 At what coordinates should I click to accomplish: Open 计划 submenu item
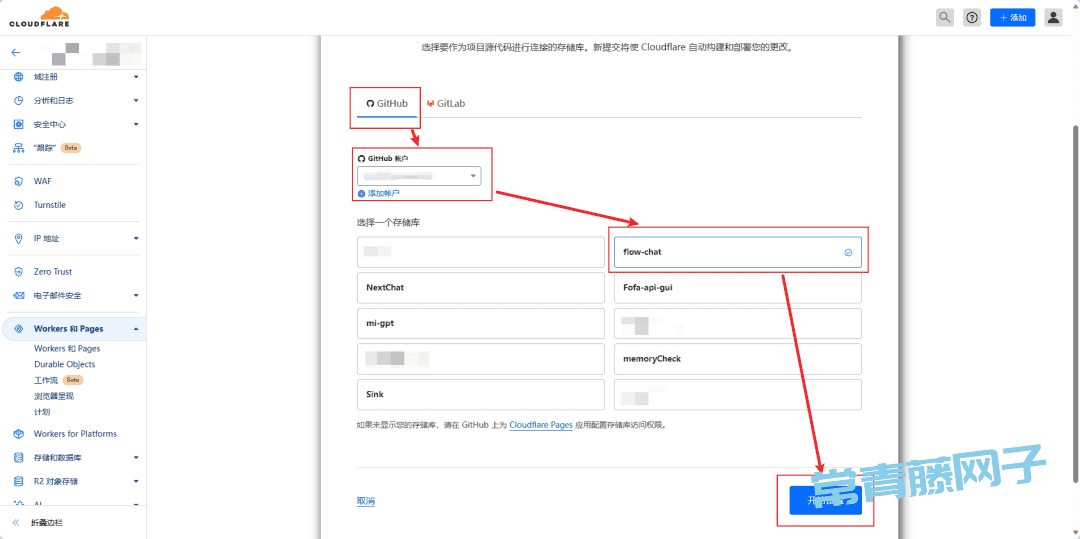(42, 412)
